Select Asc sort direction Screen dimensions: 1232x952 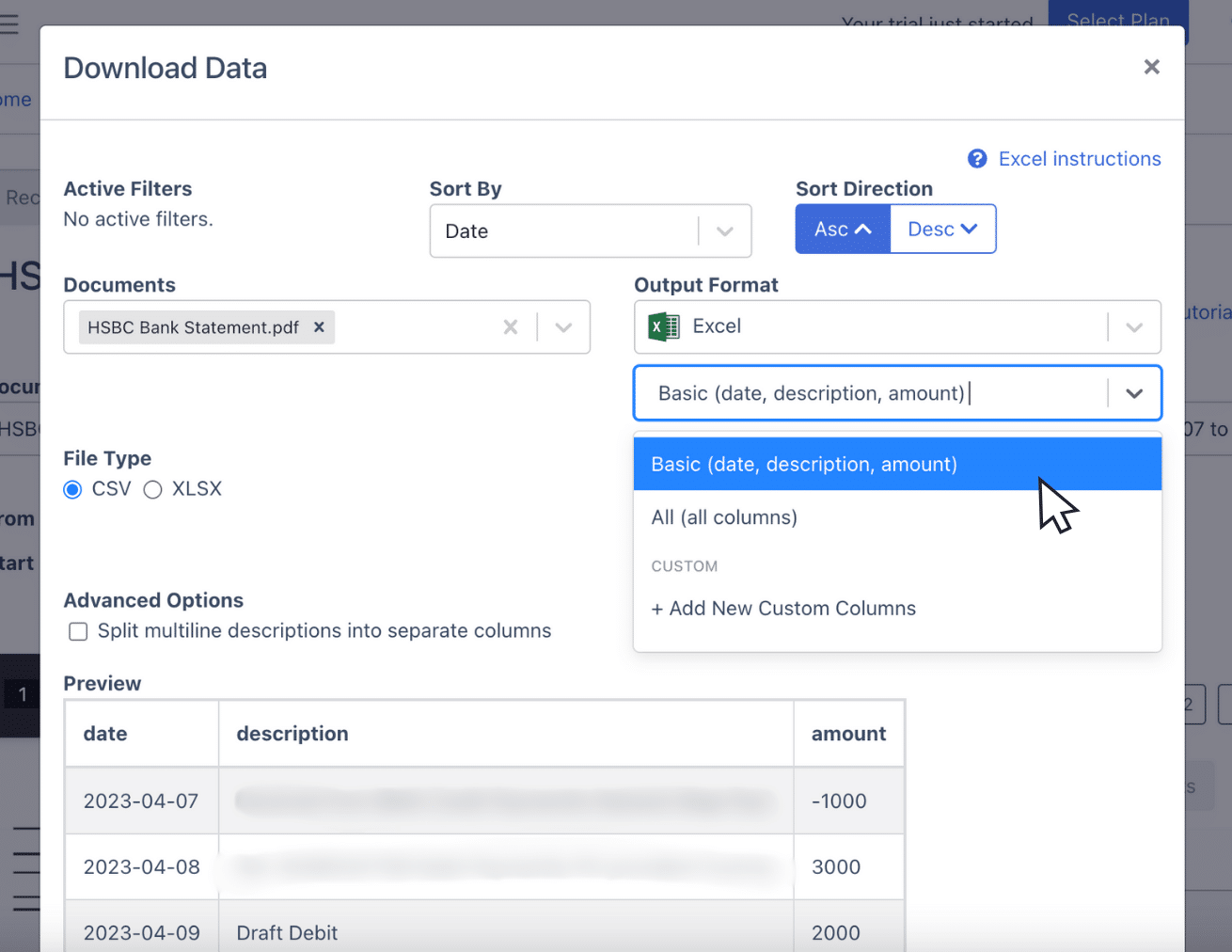click(843, 229)
